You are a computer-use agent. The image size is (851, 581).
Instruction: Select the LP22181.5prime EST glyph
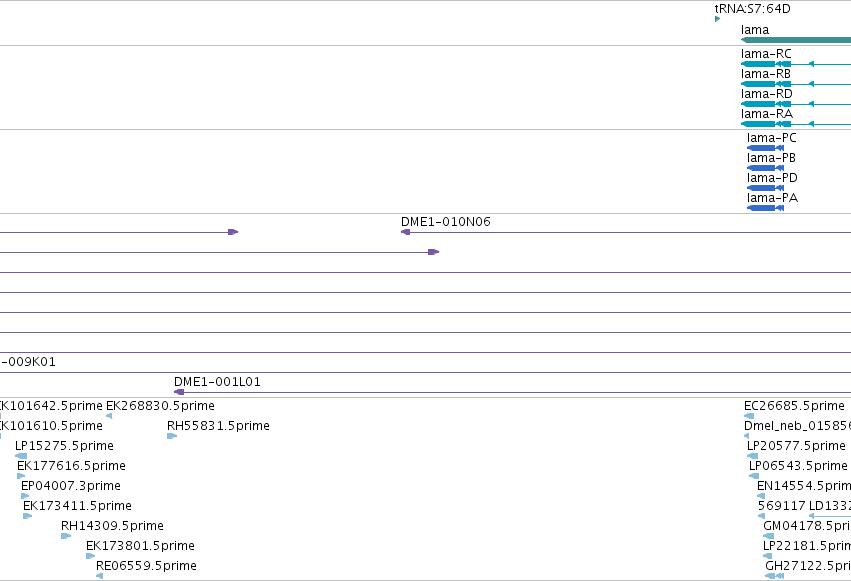tap(767, 557)
